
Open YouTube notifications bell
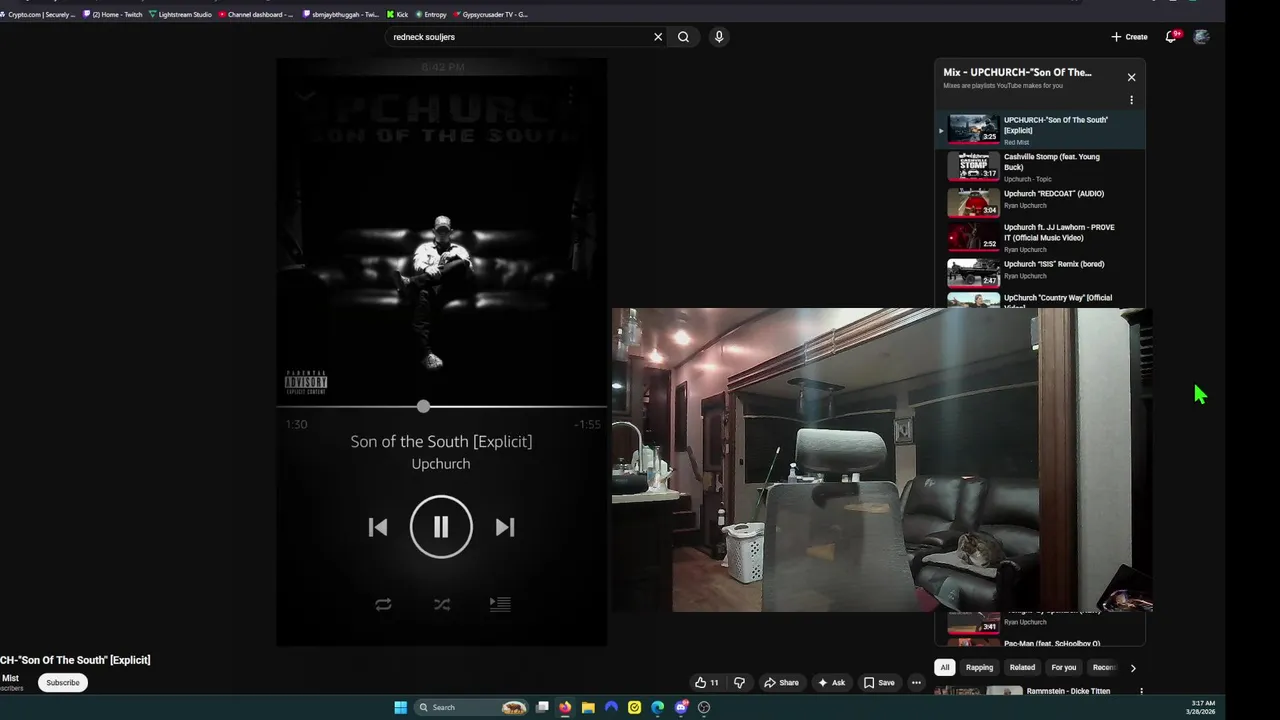click(x=1171, y=37)
